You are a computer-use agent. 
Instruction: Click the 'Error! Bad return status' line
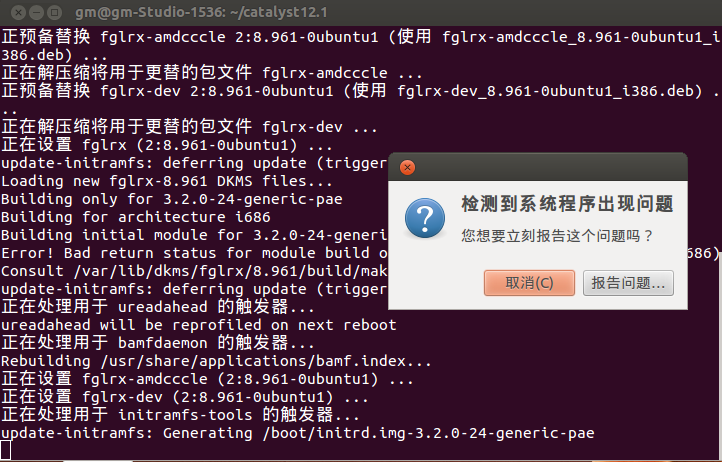click(x=194, y=253)
